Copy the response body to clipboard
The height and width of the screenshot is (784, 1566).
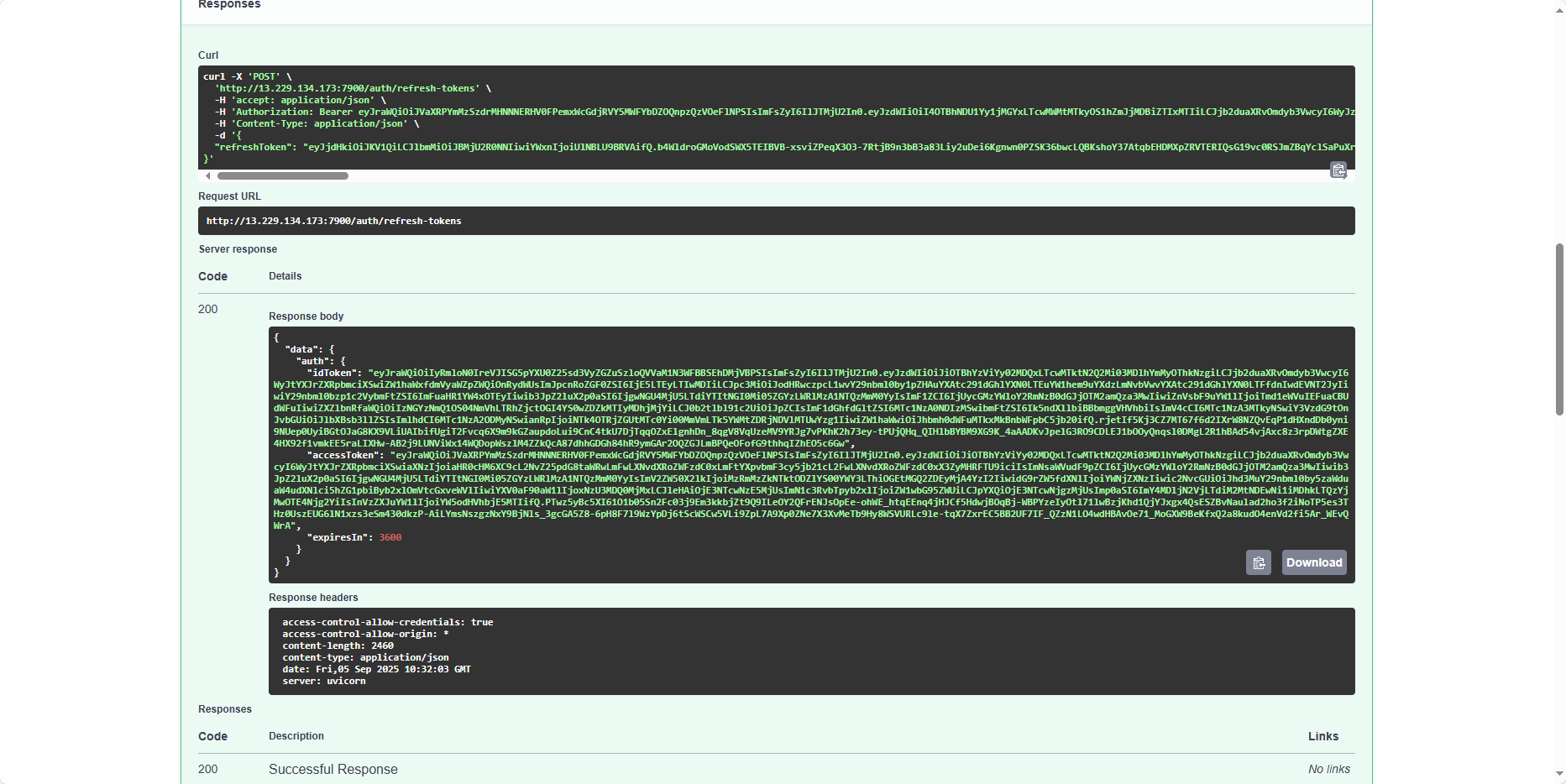click(x=1258, y=562)
